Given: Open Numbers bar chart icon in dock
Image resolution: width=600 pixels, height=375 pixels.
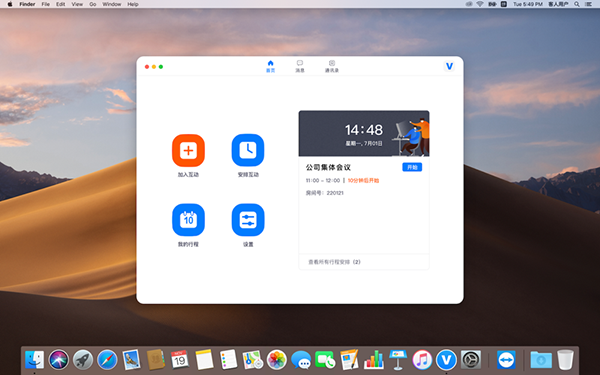Looking at the screenshot, I should coord(373,360).
